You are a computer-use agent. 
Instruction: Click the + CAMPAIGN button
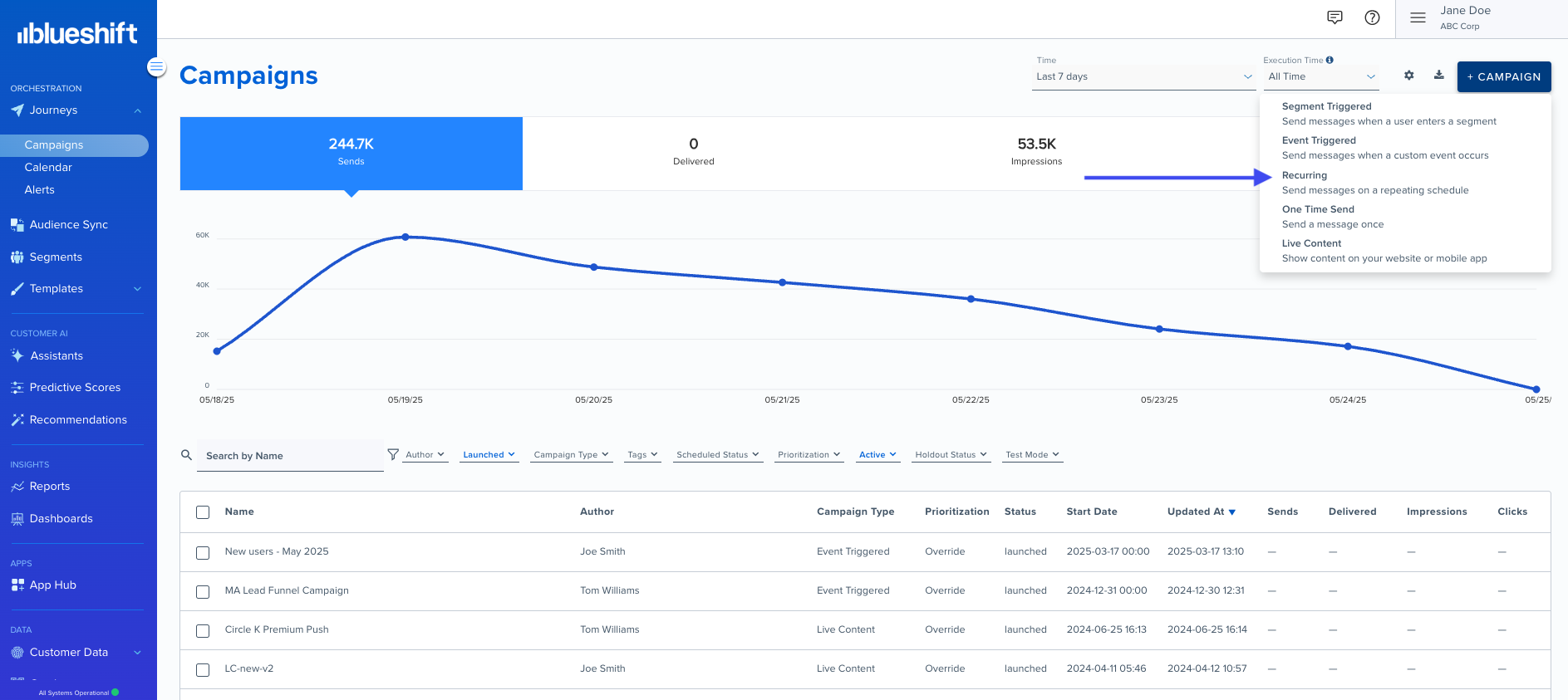(1504, 76)
